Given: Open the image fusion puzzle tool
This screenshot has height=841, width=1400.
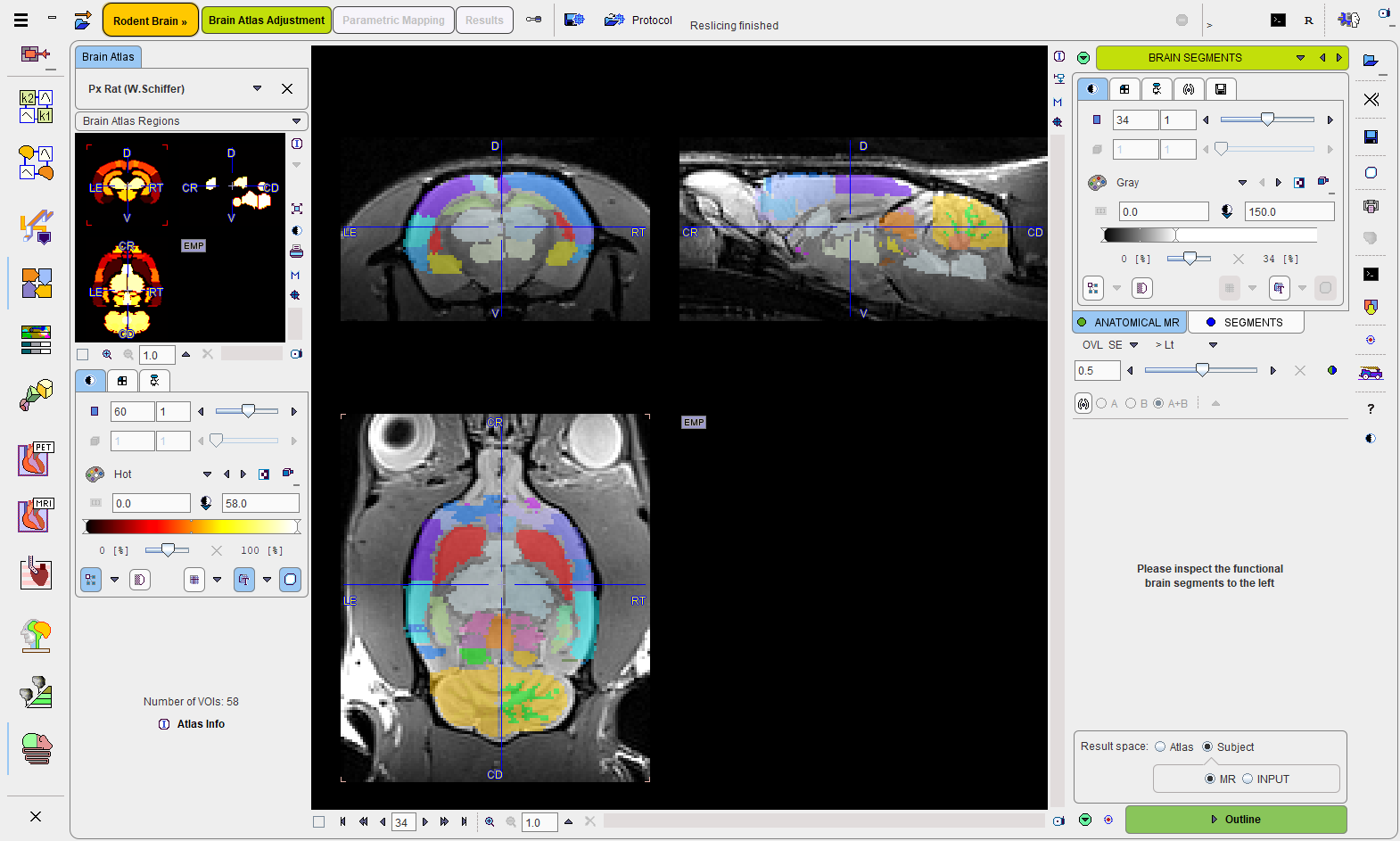Looking at the screenshot, I should (37, 284).
